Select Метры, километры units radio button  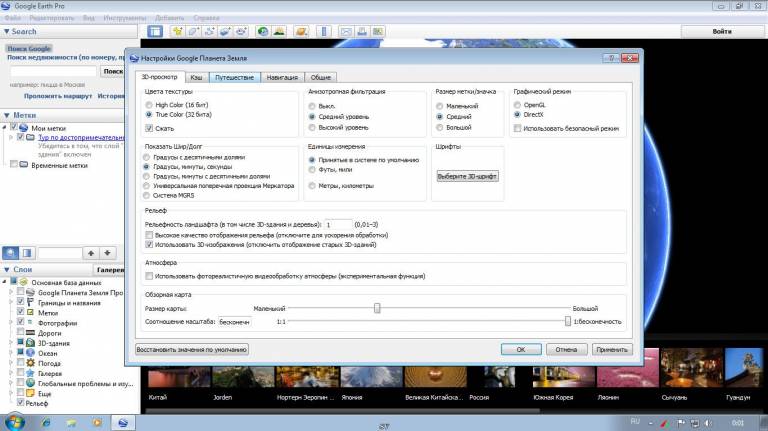(x=312, y=186)
